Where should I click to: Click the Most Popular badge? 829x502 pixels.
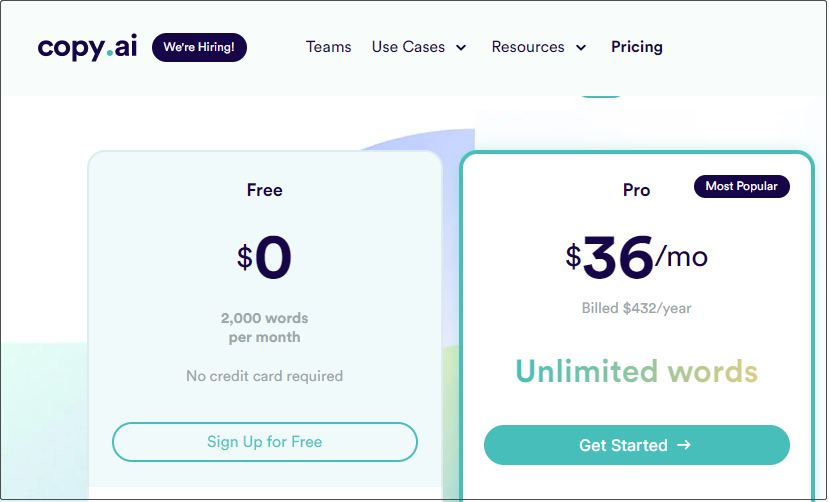pyautogui.click(x=742, y=187)
